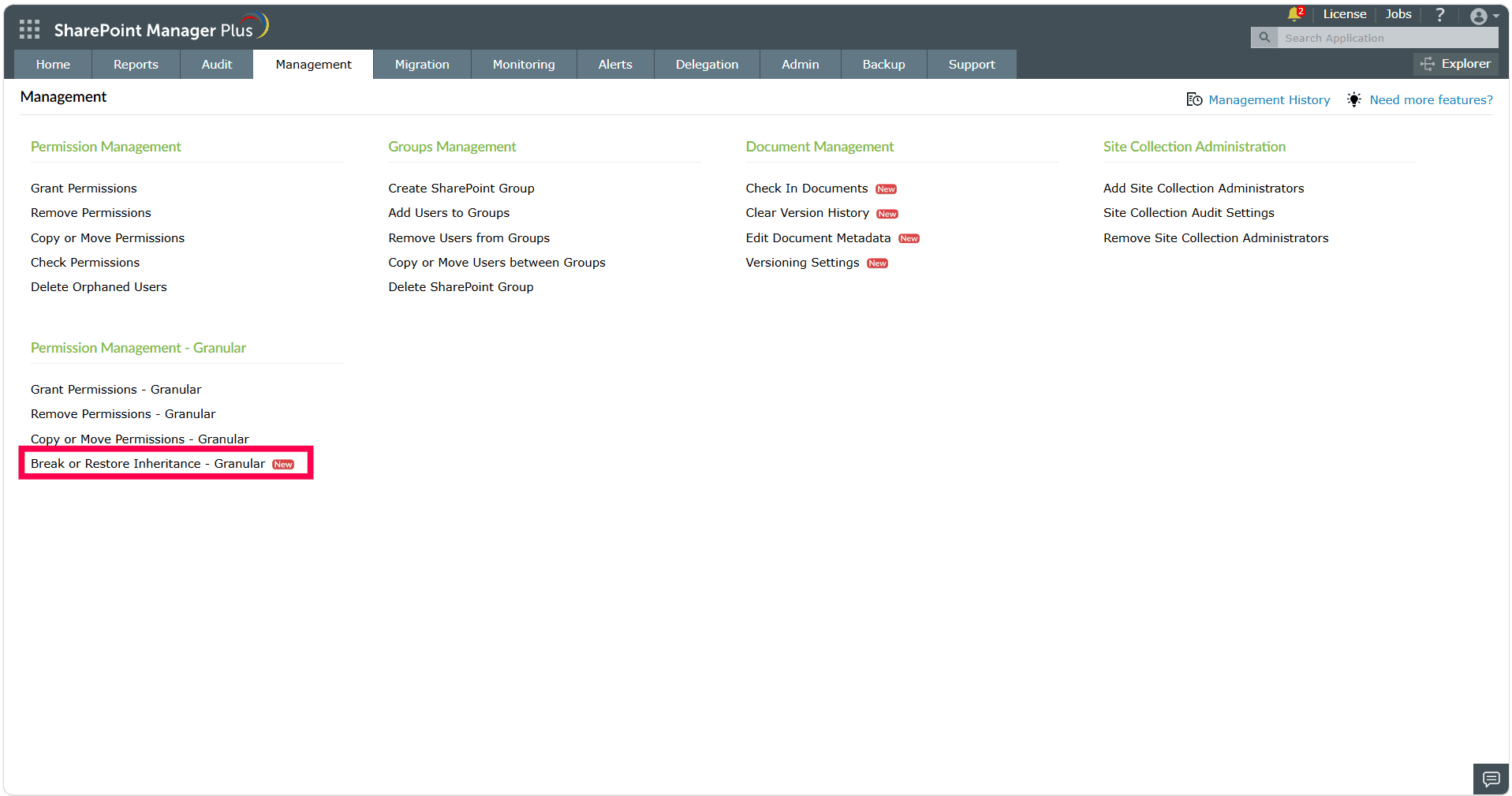Switch to the Monitoring tab

click(x=524, y=65)
